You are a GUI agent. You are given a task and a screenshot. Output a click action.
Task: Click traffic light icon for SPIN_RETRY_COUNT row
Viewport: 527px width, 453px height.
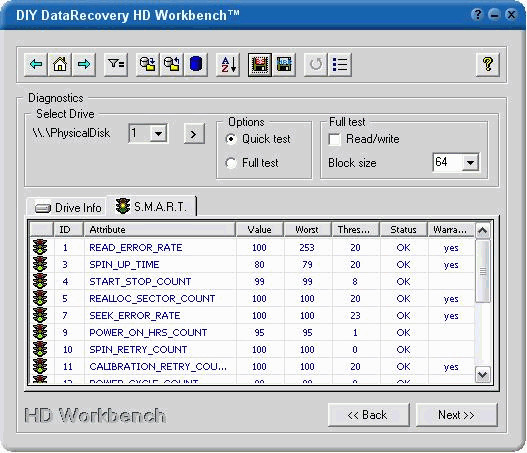point(40,349)
